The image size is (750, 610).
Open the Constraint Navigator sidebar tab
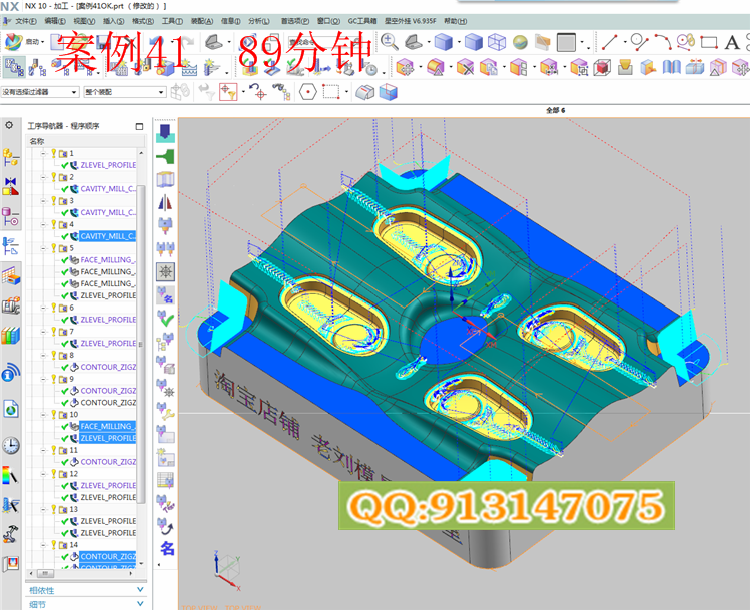11,187
